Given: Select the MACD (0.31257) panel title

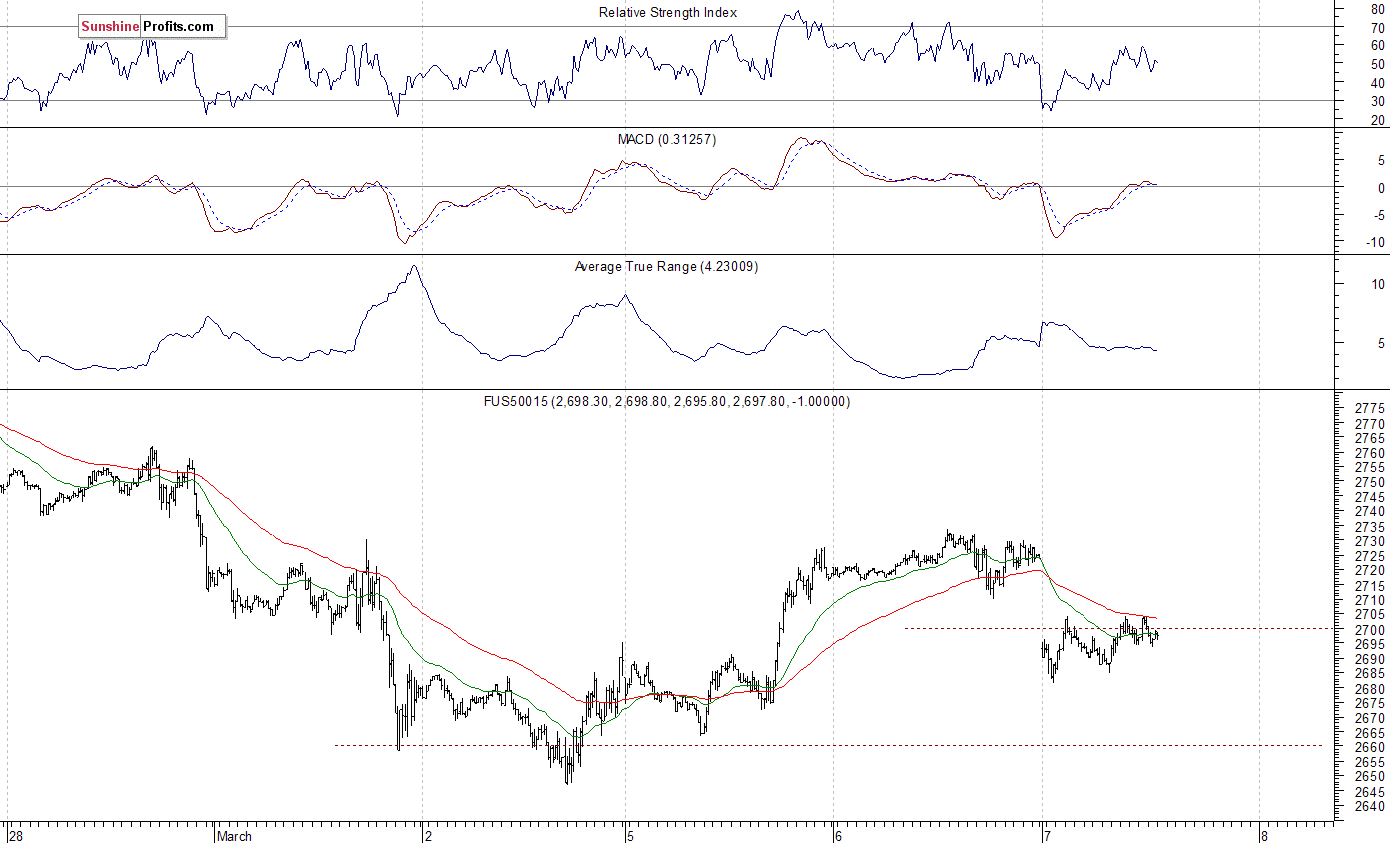Looking at the screenshot, I should pyautogui.click(x=667, y=140).
